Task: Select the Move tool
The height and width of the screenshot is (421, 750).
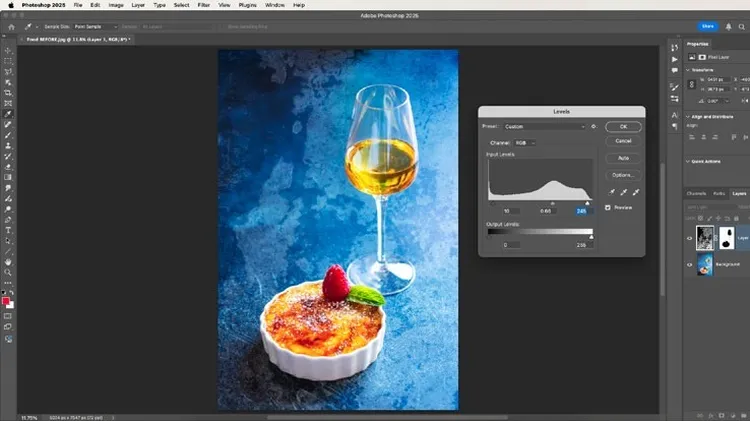Action: tap(8, 50)
